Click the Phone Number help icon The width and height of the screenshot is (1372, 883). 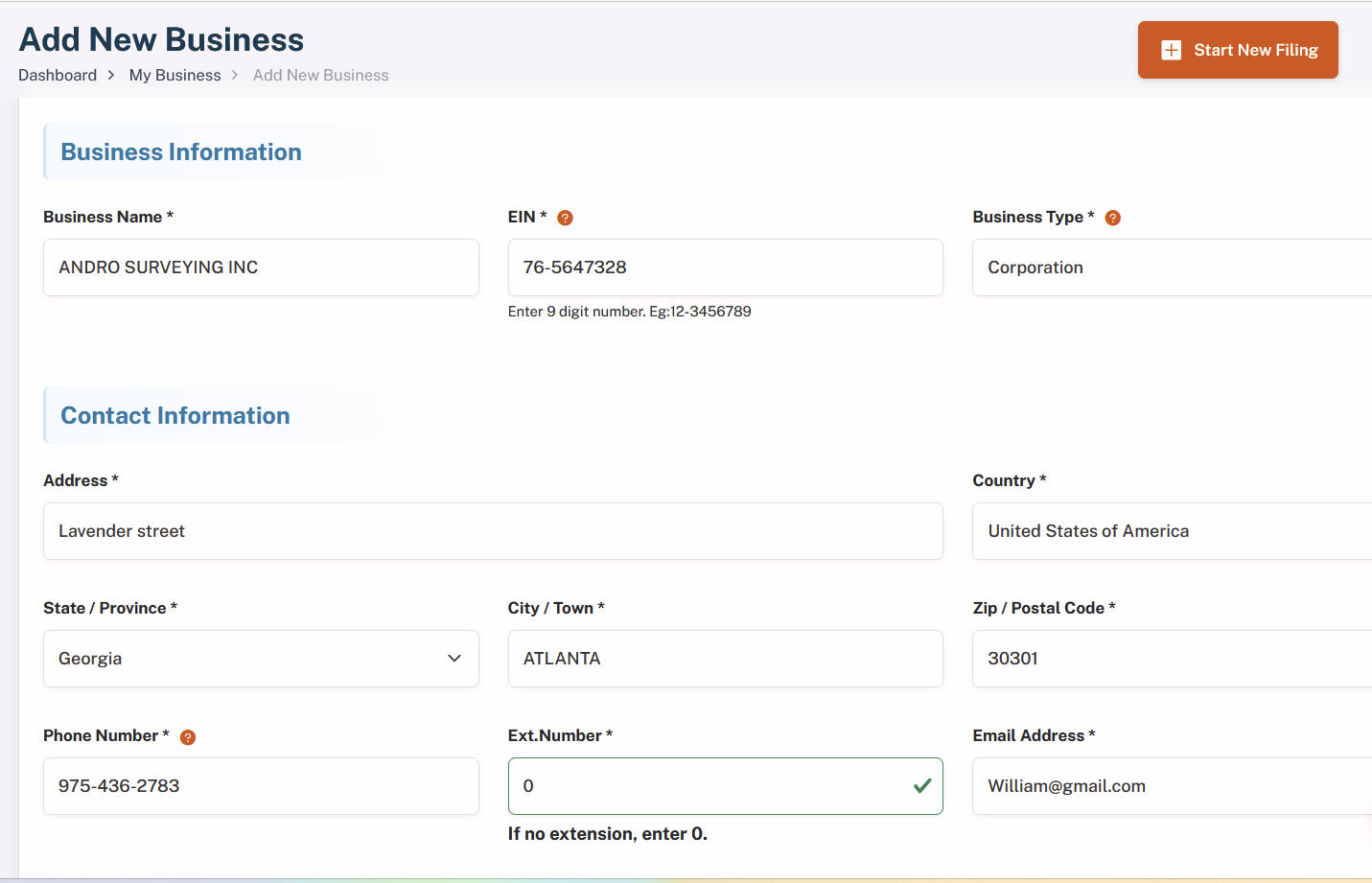188,737
